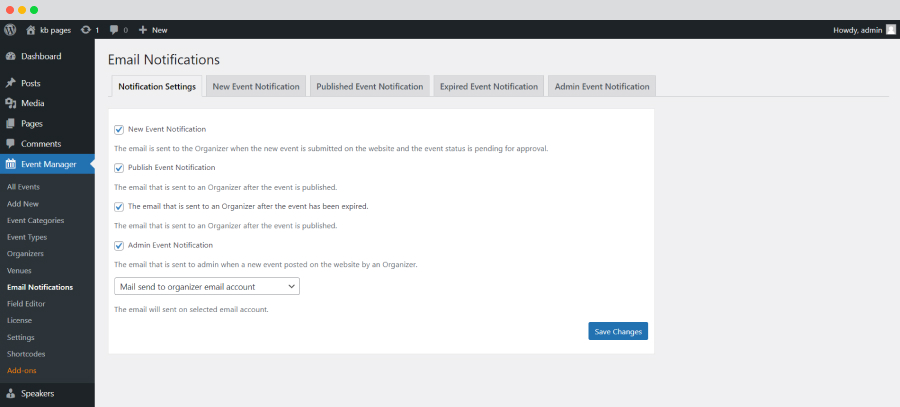900x407 pixels.
Task: Open Admin Event Notification tab
Action: pyautogui.click(x=602, y=87)
